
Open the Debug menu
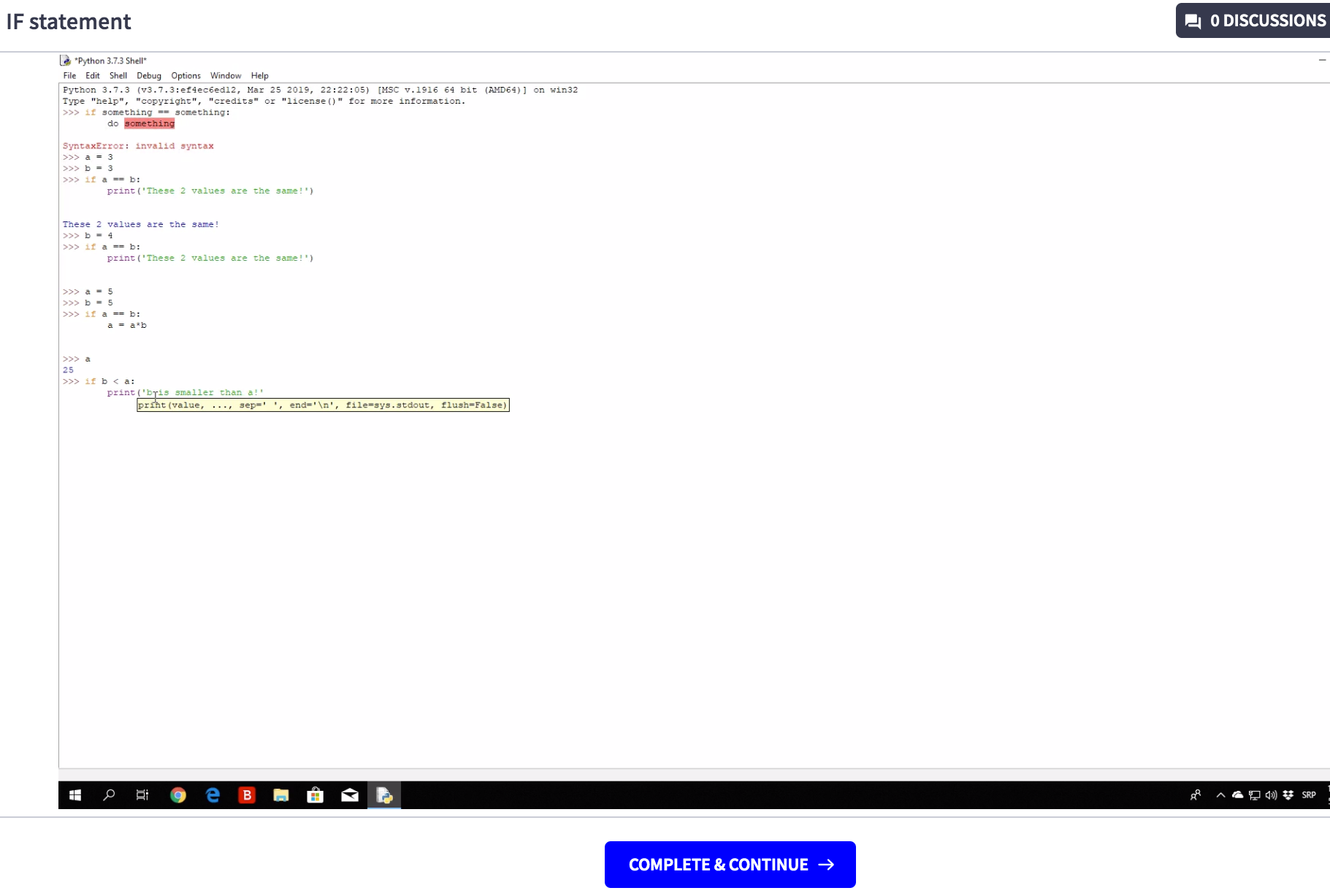click(x=149, y=76)
